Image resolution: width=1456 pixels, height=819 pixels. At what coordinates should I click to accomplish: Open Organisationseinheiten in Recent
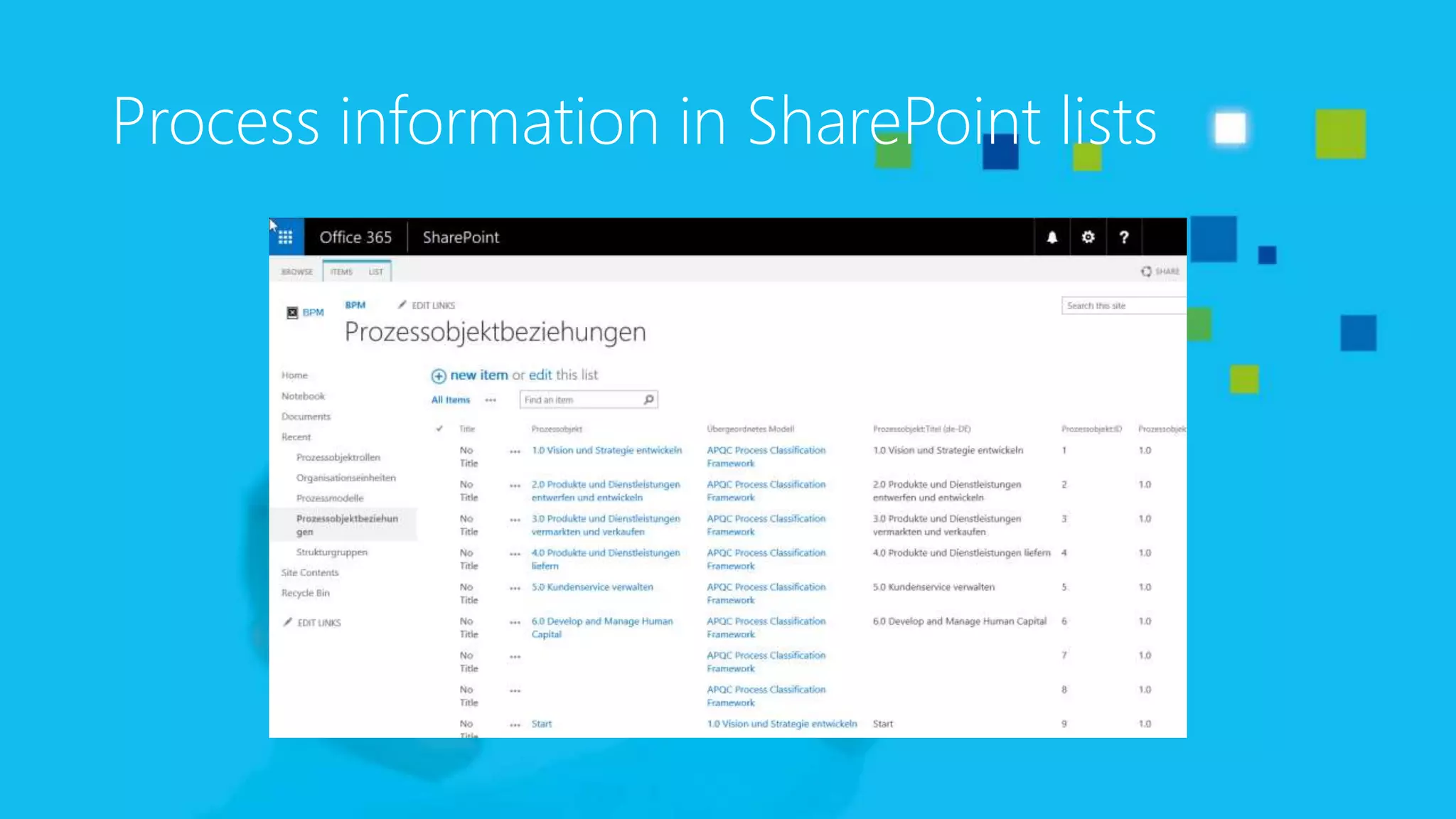346,478
